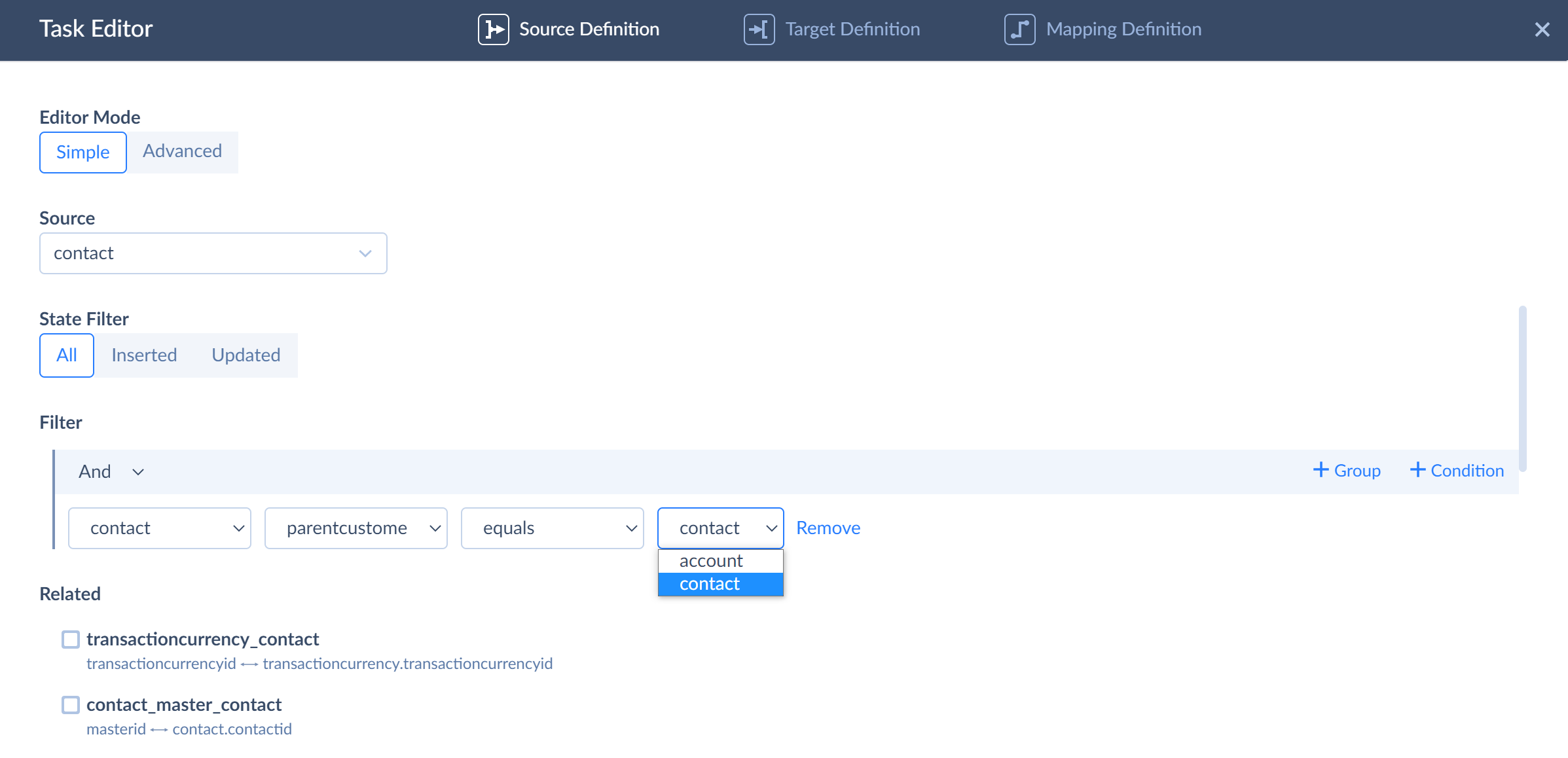The height and width of the screenshot is (758, 1568).
Task: Open the equals operator dropdown
Action: 553,528
